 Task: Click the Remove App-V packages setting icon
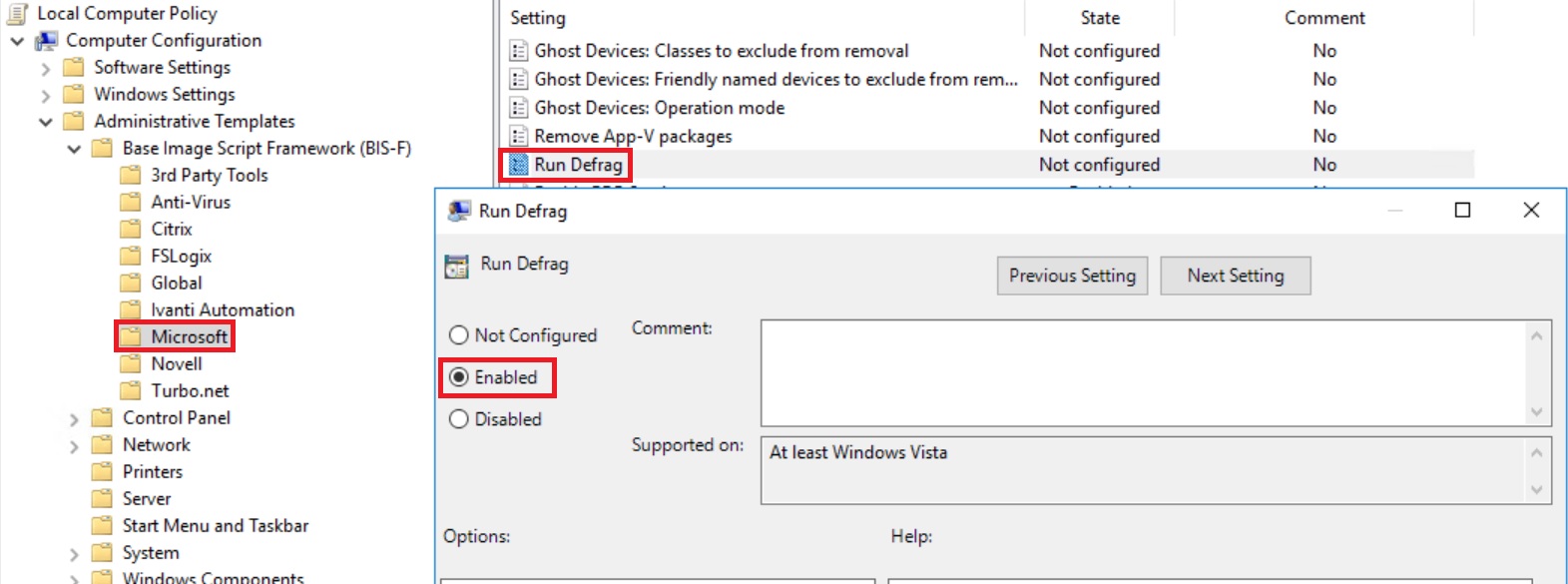[x=518, y=136]
